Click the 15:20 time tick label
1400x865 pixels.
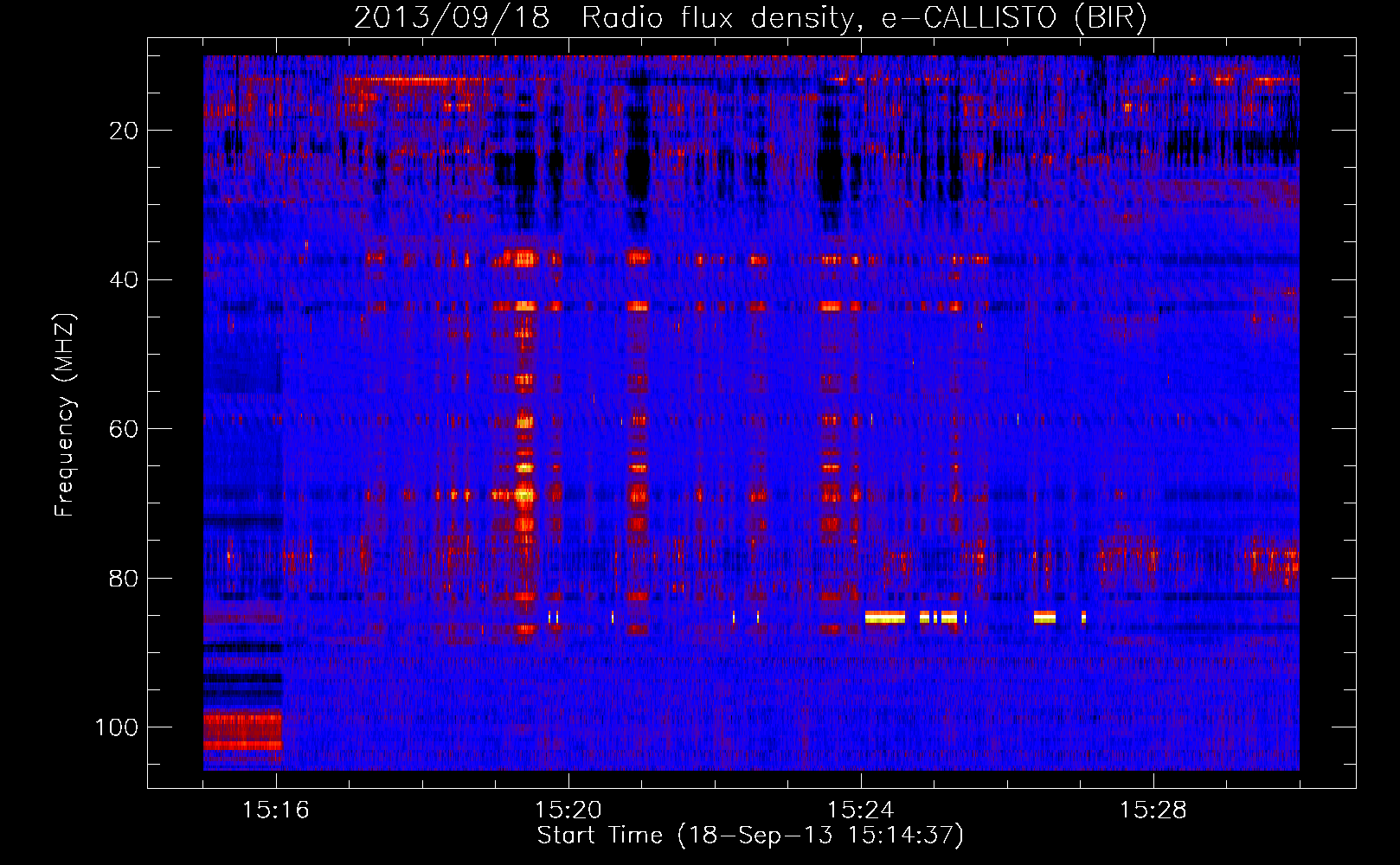coord(568,811)
